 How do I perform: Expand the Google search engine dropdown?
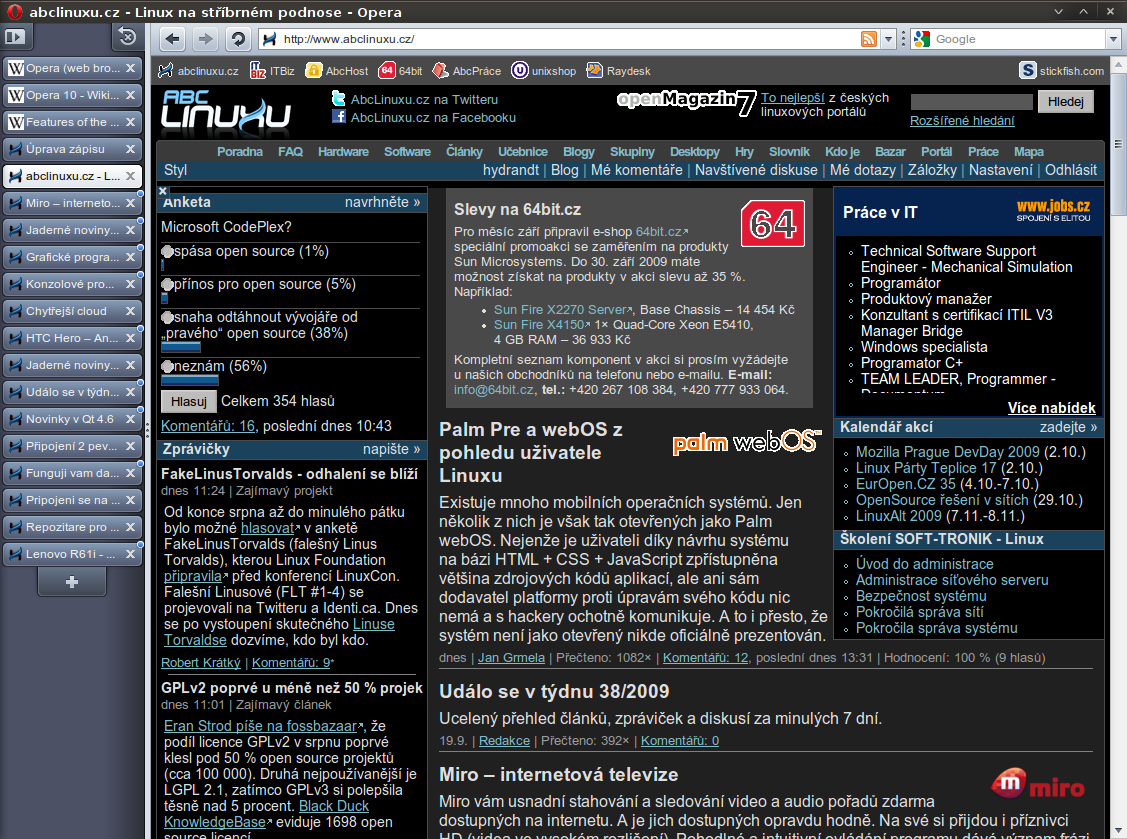[1113, 39]
